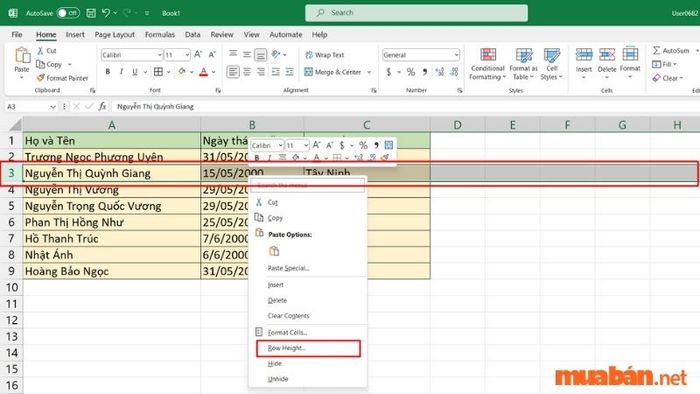Click the Select All corner triangle
Image resolution: width=700 pixels, height=394 pixels.
coord(14,125)
